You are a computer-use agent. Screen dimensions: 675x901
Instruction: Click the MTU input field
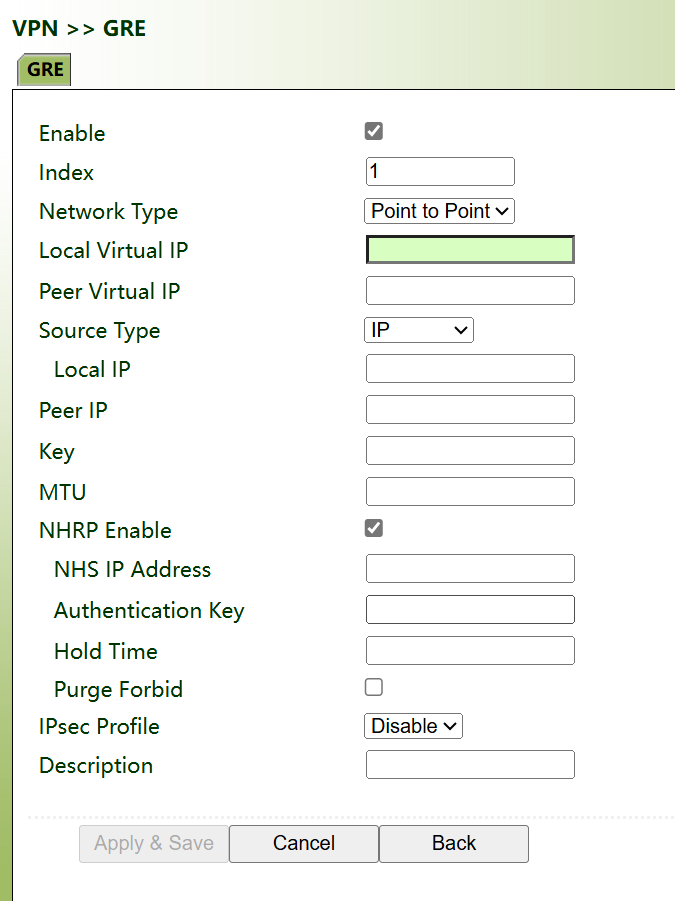coord(470,491)
